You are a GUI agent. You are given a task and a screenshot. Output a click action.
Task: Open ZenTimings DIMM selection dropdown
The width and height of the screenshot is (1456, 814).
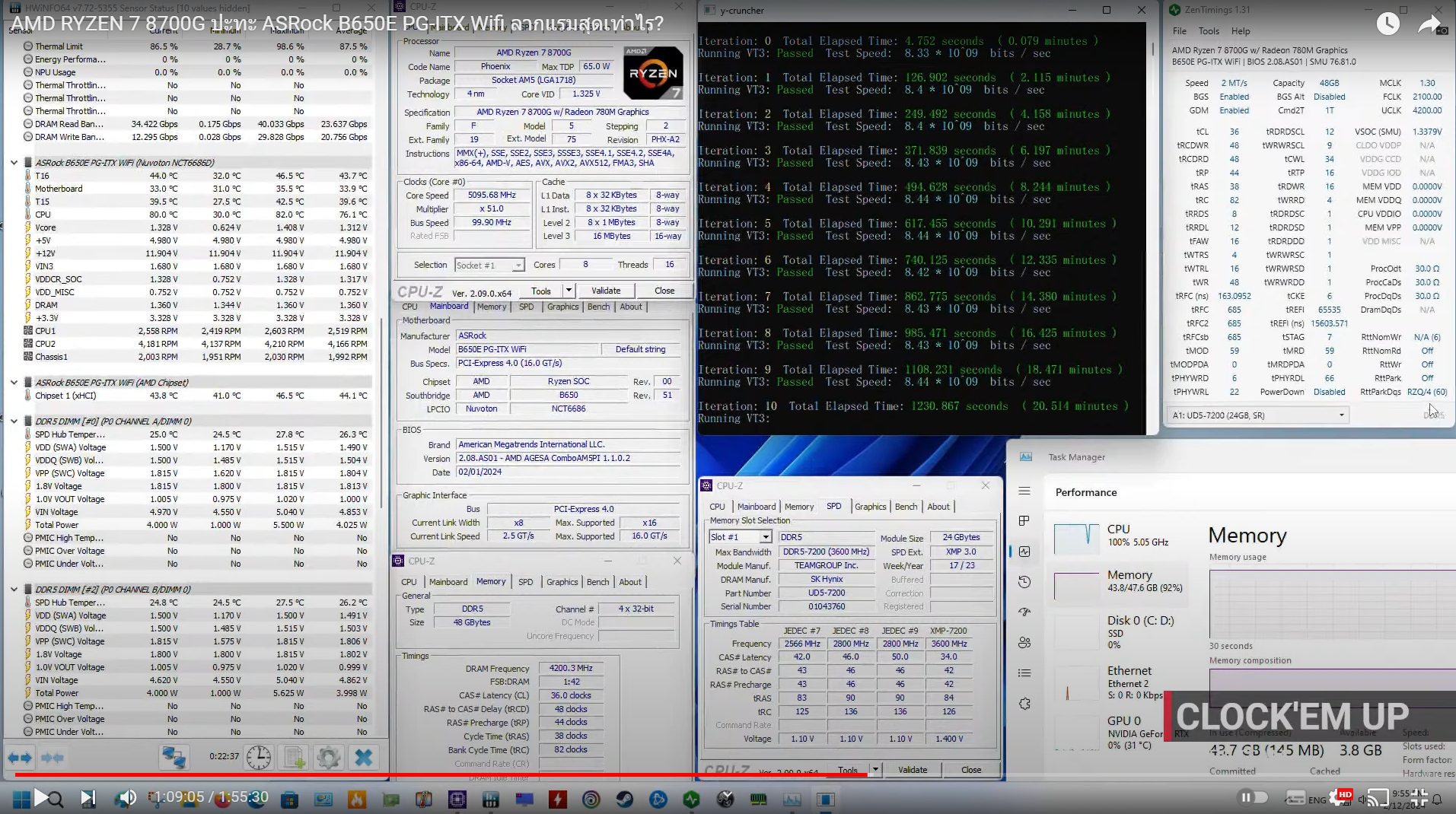(1257, 415)
